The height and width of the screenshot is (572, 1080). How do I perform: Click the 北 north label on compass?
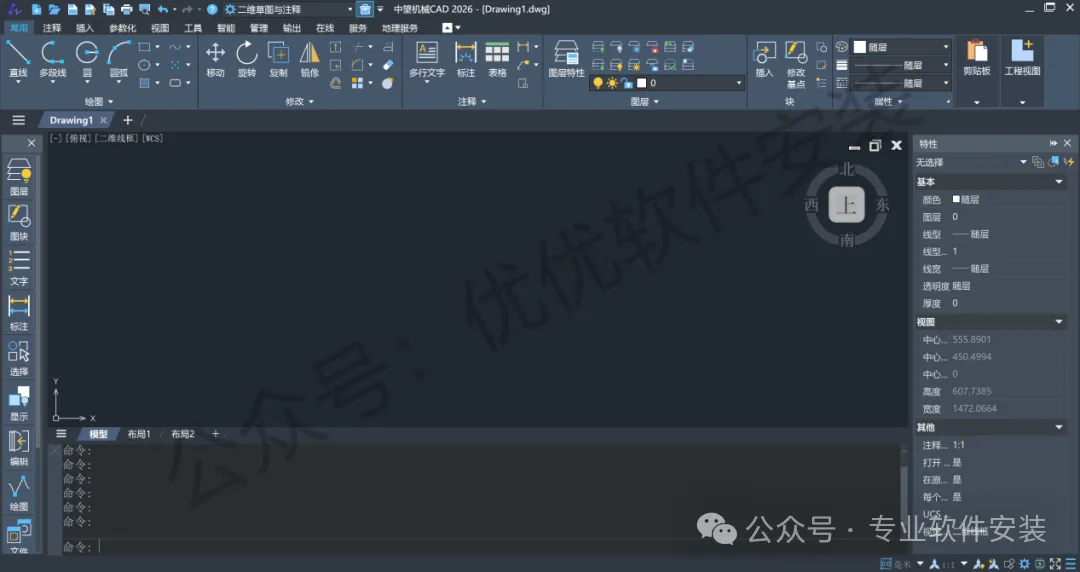[x=847, y=170]
